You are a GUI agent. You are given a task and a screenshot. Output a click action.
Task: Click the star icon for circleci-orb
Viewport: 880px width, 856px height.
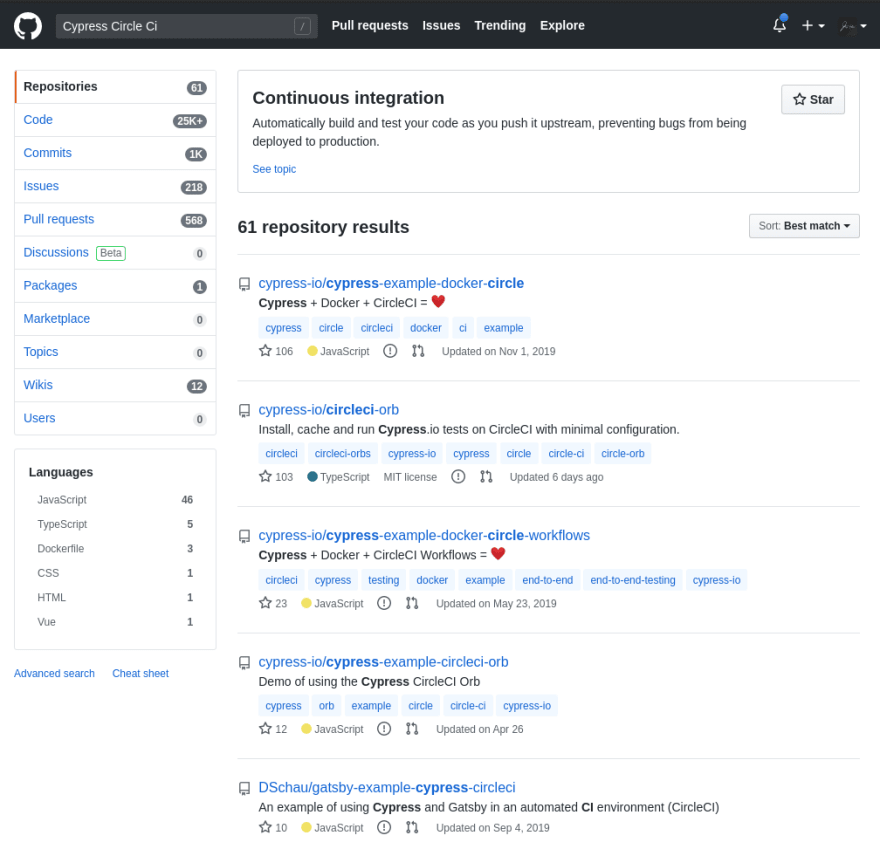tap(265, 477)
